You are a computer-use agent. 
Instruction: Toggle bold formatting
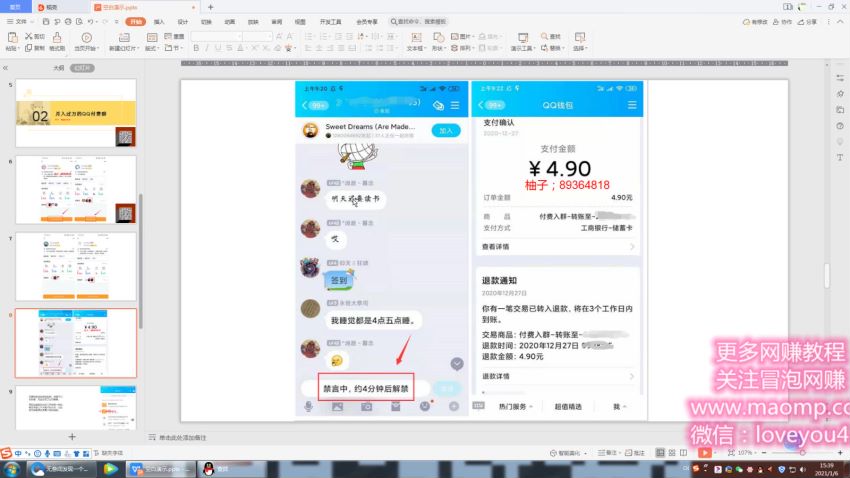tap(196, 48)
